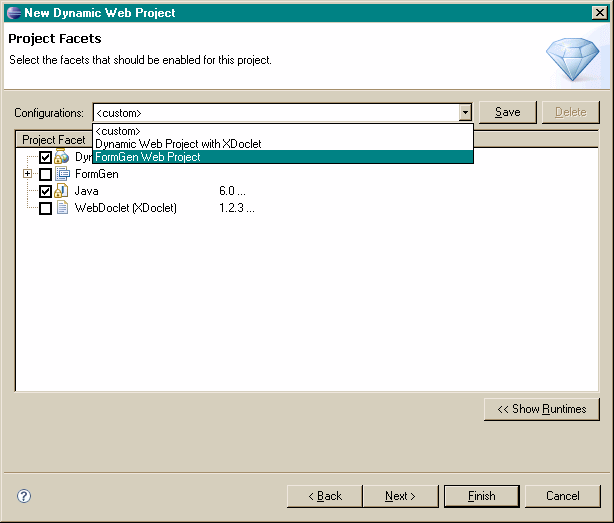Screen dimensions: 614x523
Task: Expand the FormGen tree node
Action: click(x=28, y=174)
